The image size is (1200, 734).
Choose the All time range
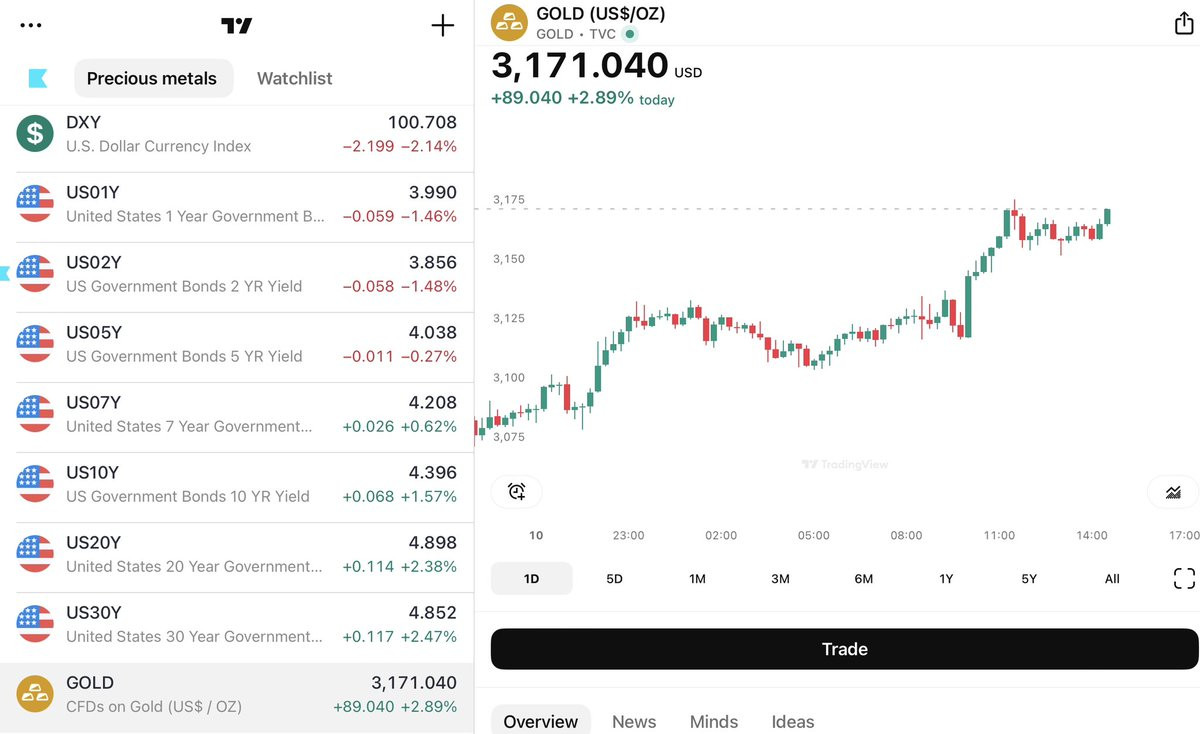[x=1112, y=578]
